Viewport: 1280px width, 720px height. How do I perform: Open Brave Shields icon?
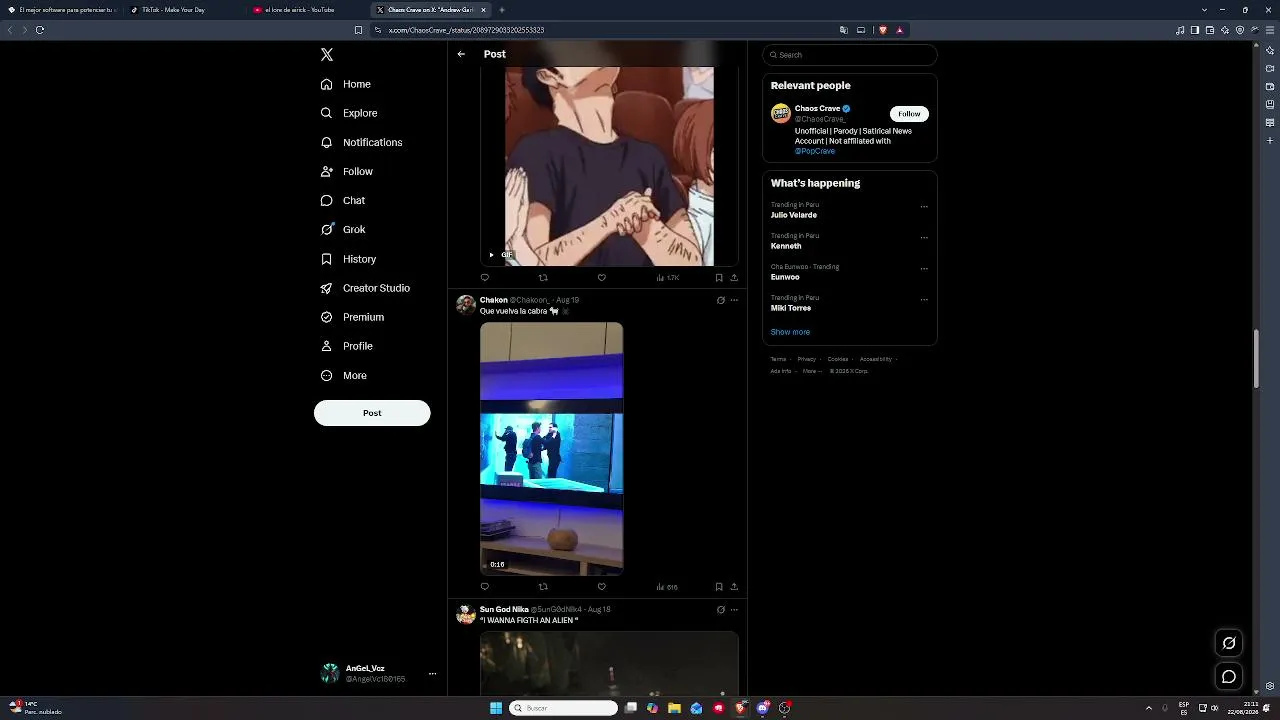click(883, 30)
